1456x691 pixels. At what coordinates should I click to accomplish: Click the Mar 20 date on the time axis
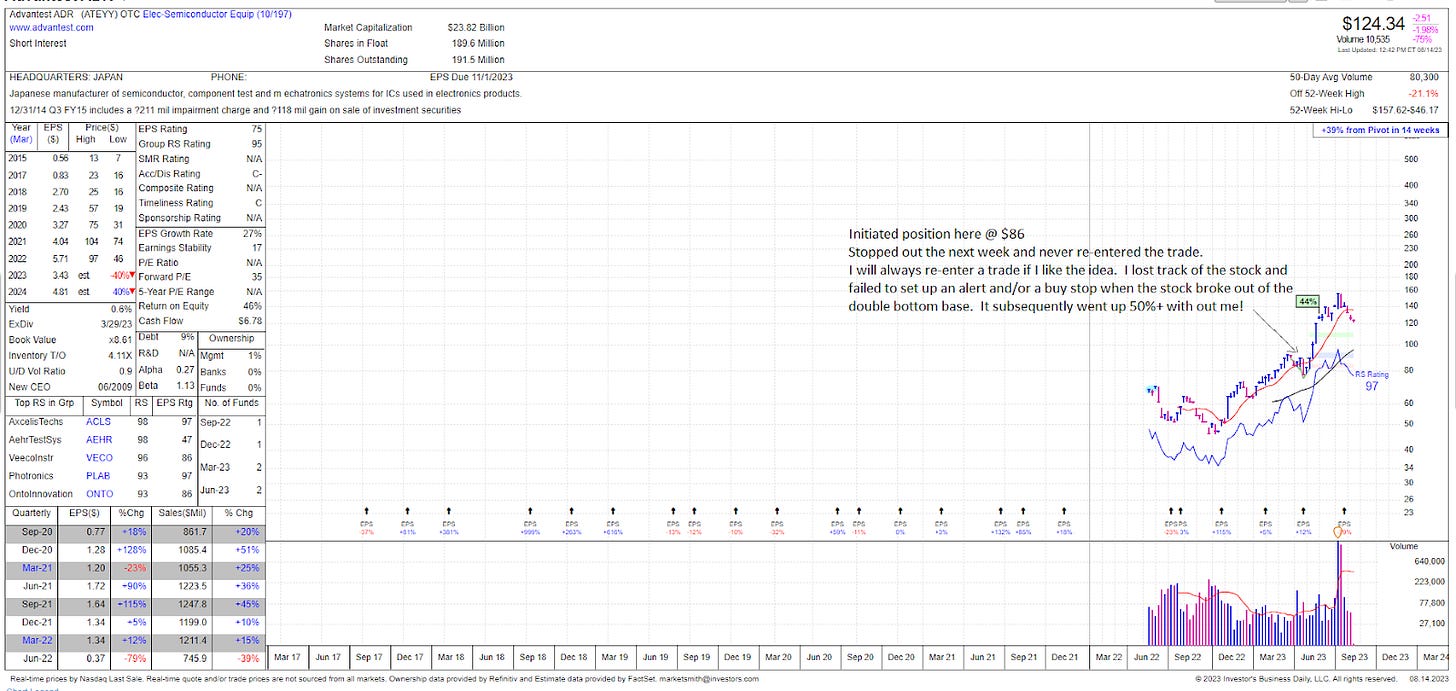pos(779,657)
